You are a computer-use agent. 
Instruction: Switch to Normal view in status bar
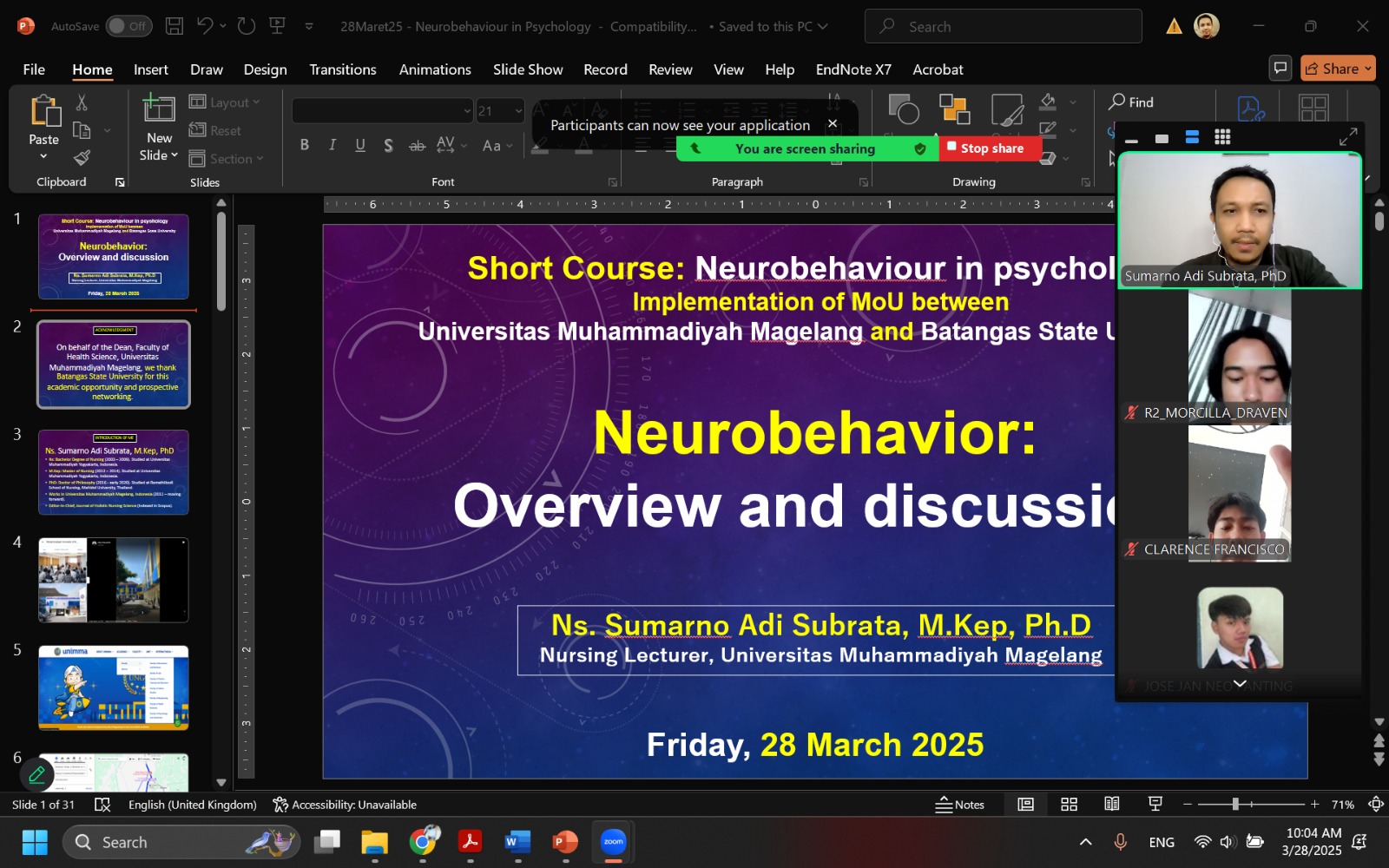click(1025, 805)
